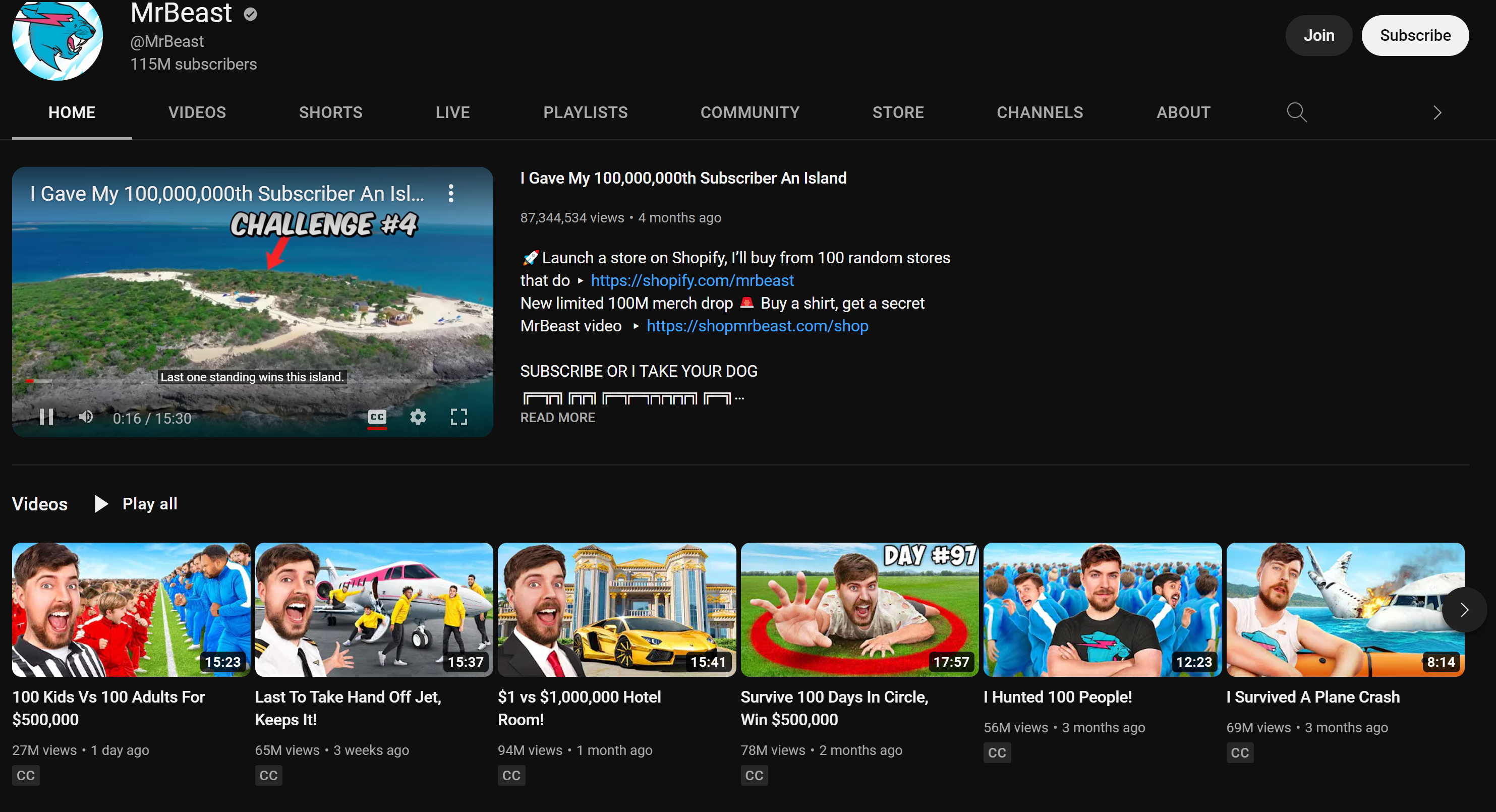Screen dimensions: 1496x812
Task: Pause the featured video player
Action: (46, 417)
